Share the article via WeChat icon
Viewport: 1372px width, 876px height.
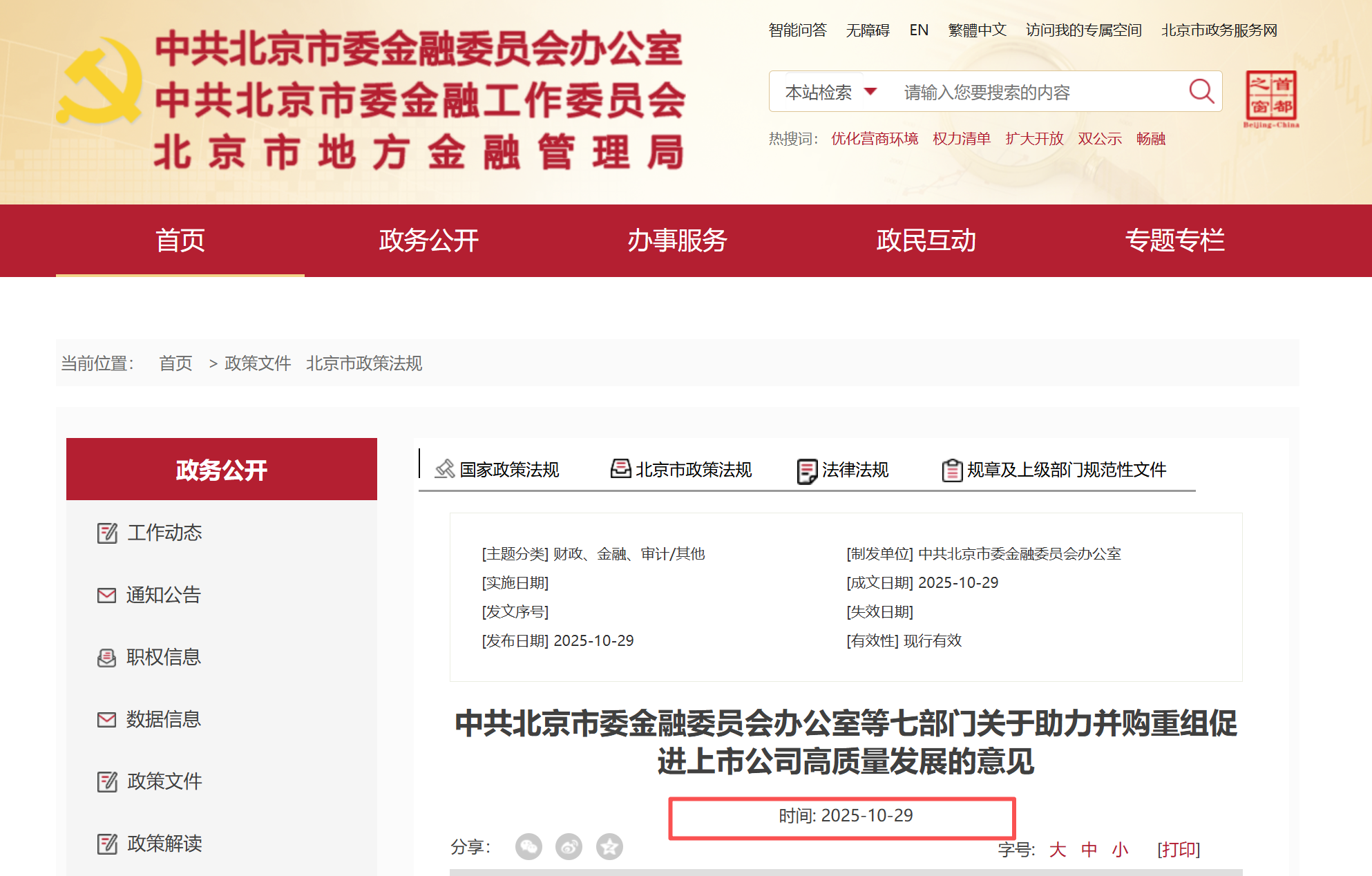529,846
